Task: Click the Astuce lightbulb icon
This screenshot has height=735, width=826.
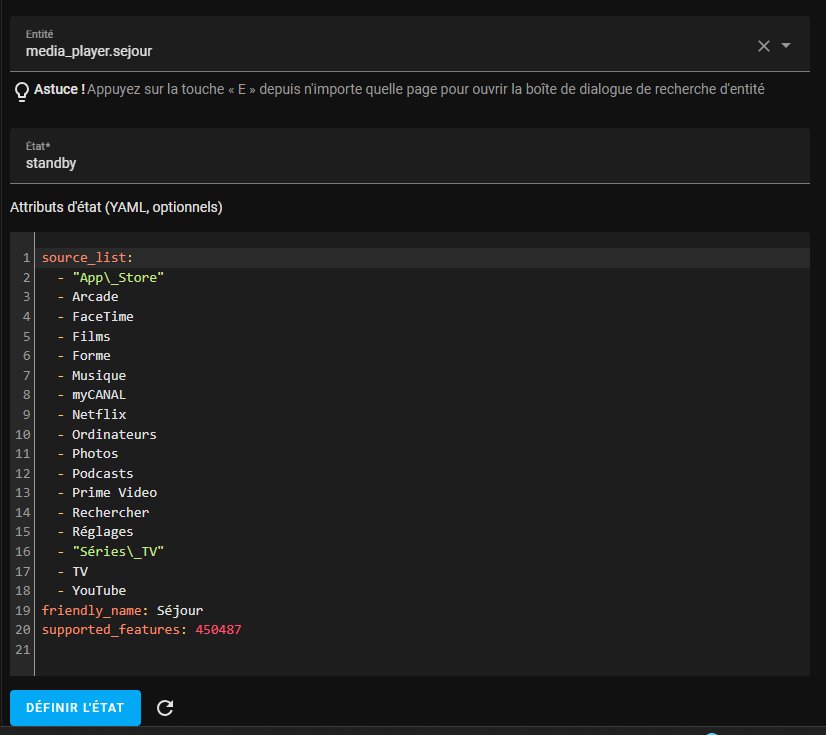Action: (22, 91)
